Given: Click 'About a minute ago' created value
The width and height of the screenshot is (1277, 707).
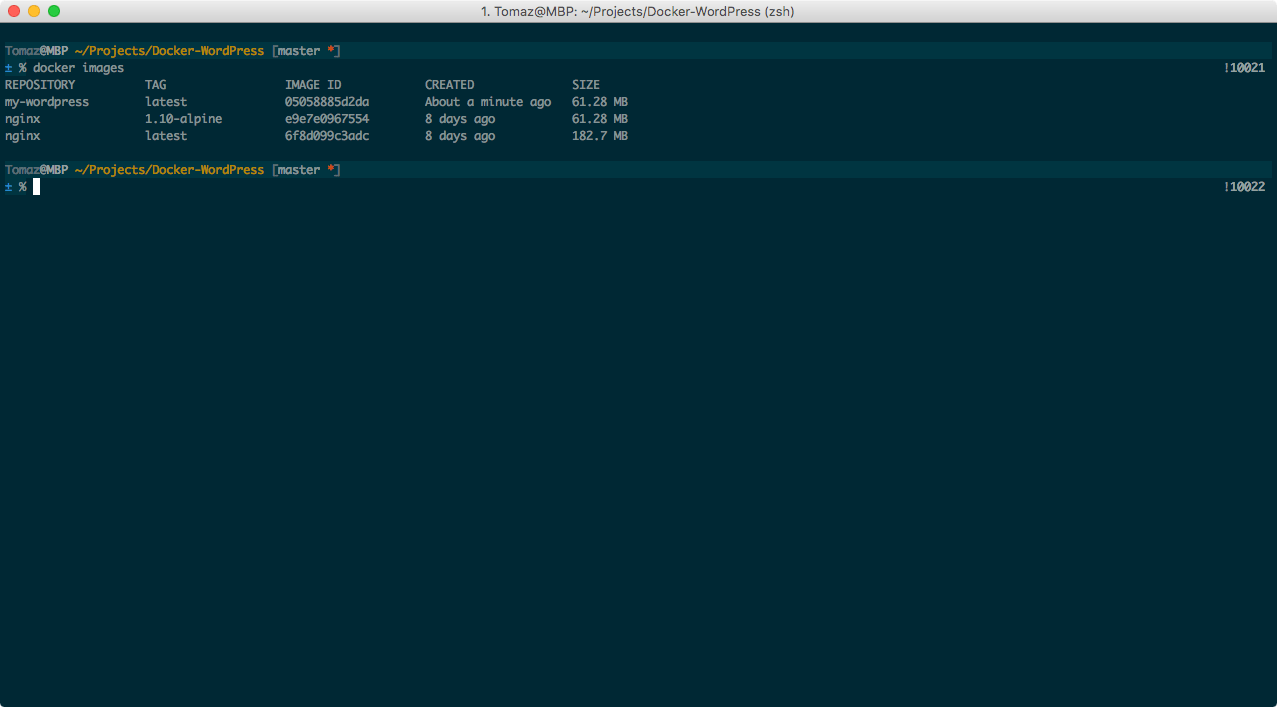Looking at the screenshot, I should (488, 102).
